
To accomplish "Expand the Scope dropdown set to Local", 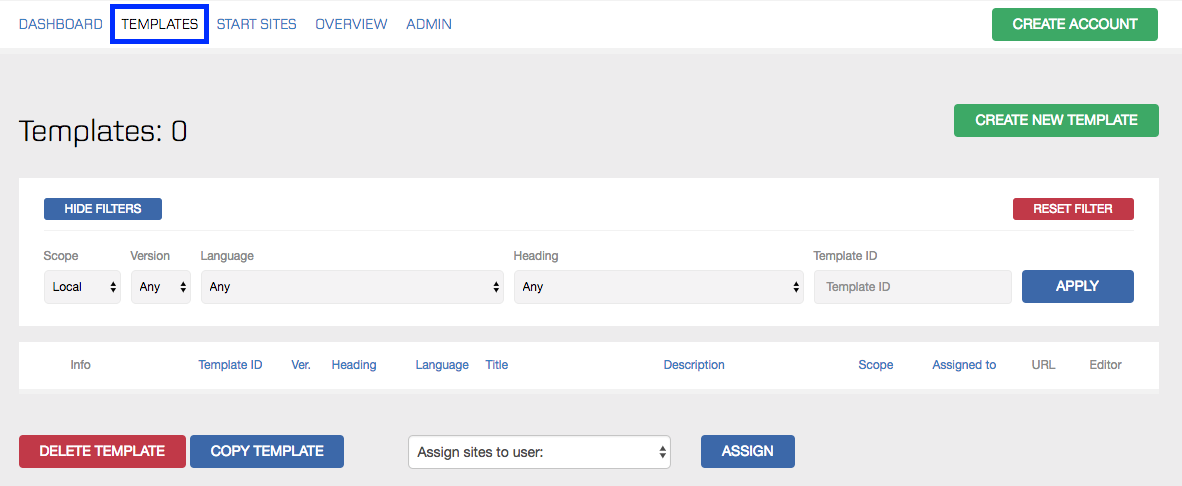I will [82, 287].
